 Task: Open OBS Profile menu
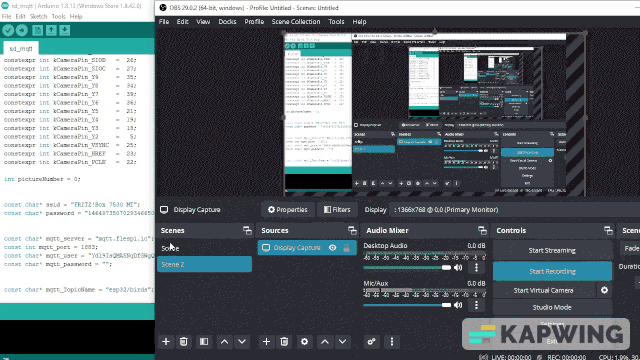point(254,22)
